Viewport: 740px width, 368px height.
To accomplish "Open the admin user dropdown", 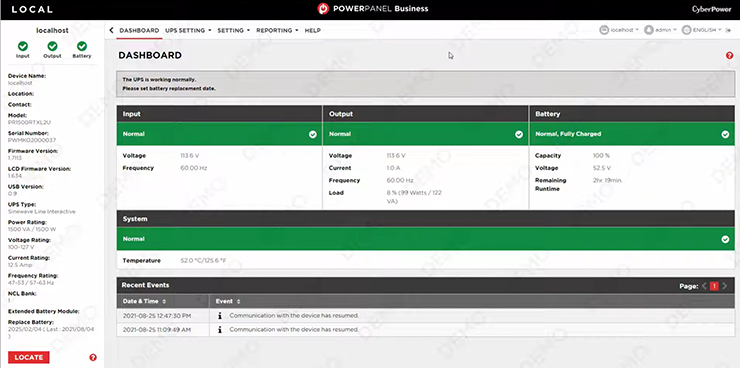I will click(x=661, y=30).
